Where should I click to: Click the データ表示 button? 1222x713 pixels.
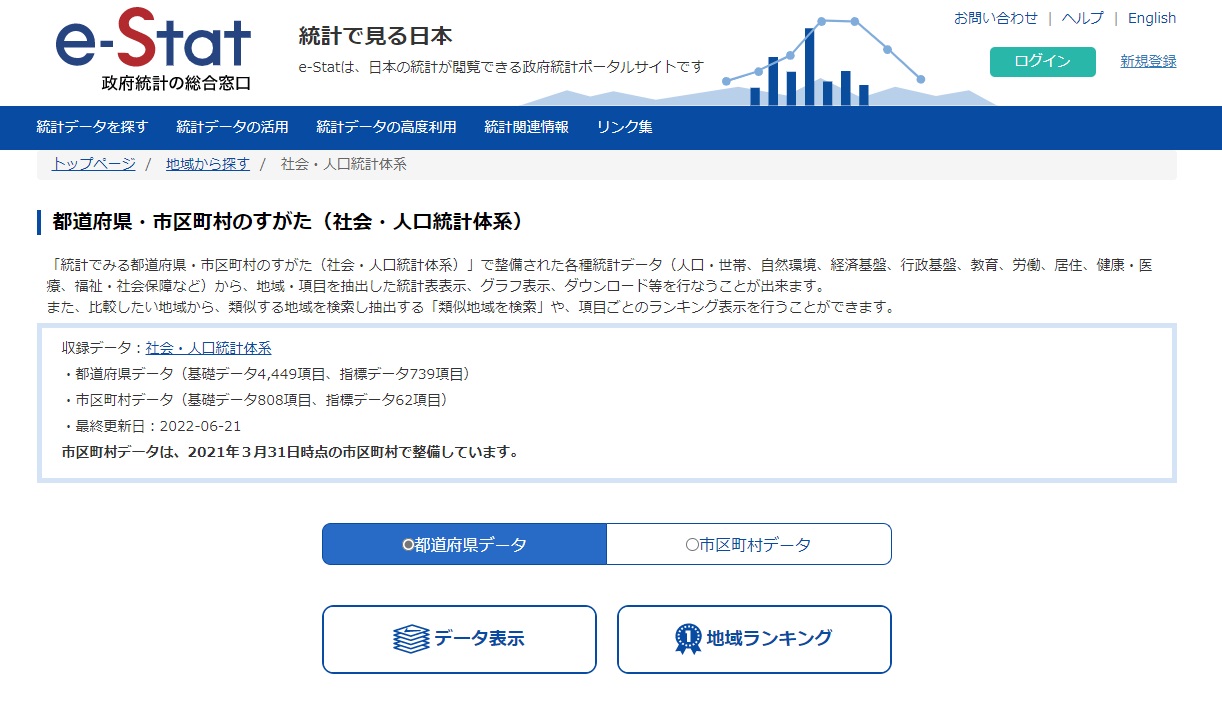[x=459, y=639]
